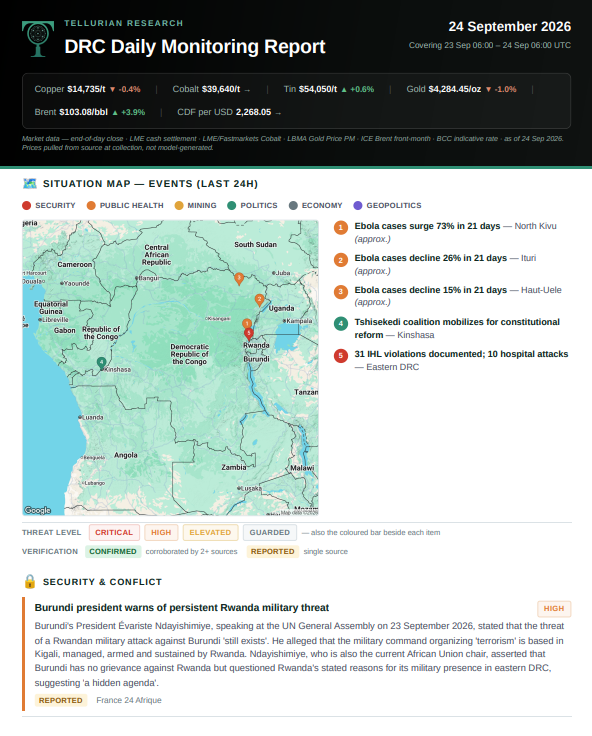The image size is (592, 736).
Task: Click numbered circle 3 in events list
Action: tap(341, 291)
